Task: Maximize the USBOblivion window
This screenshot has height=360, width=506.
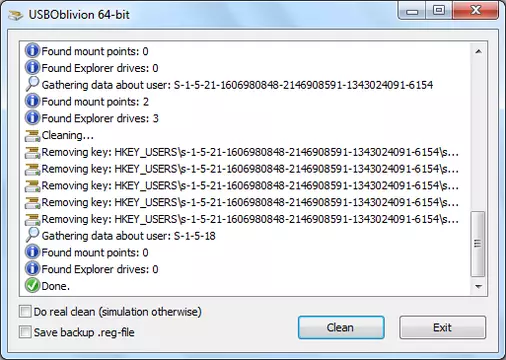Action: pyautogui.click(x=439, y=10)
